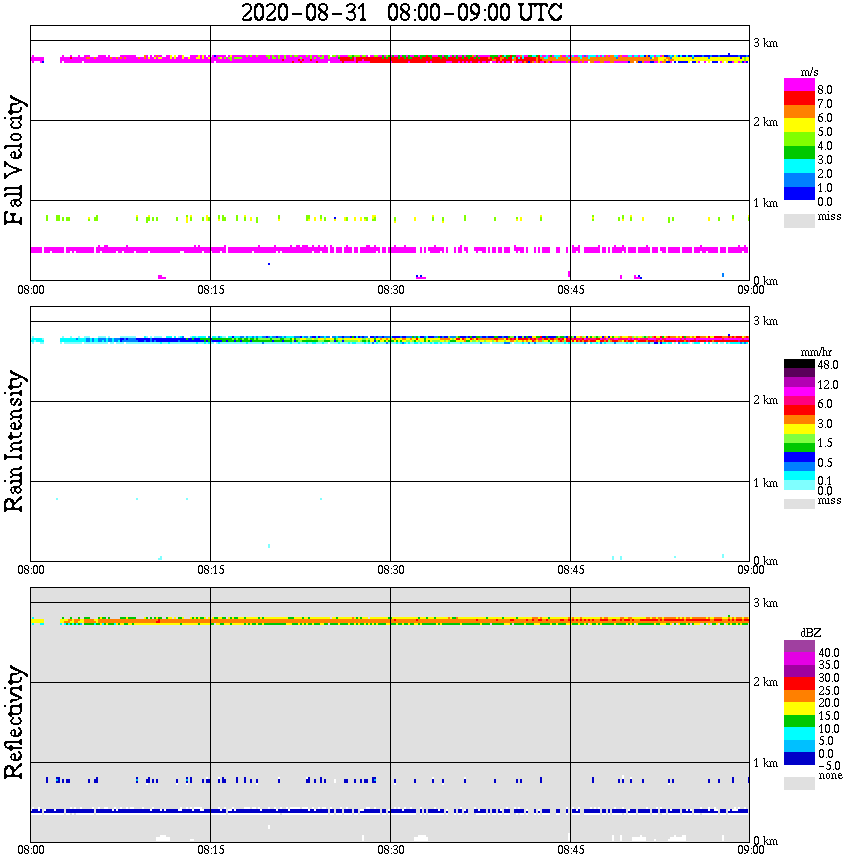Click 08:00 under the Rain Intensity plot
Screen dimensions: 850x868
coord(31,570)
